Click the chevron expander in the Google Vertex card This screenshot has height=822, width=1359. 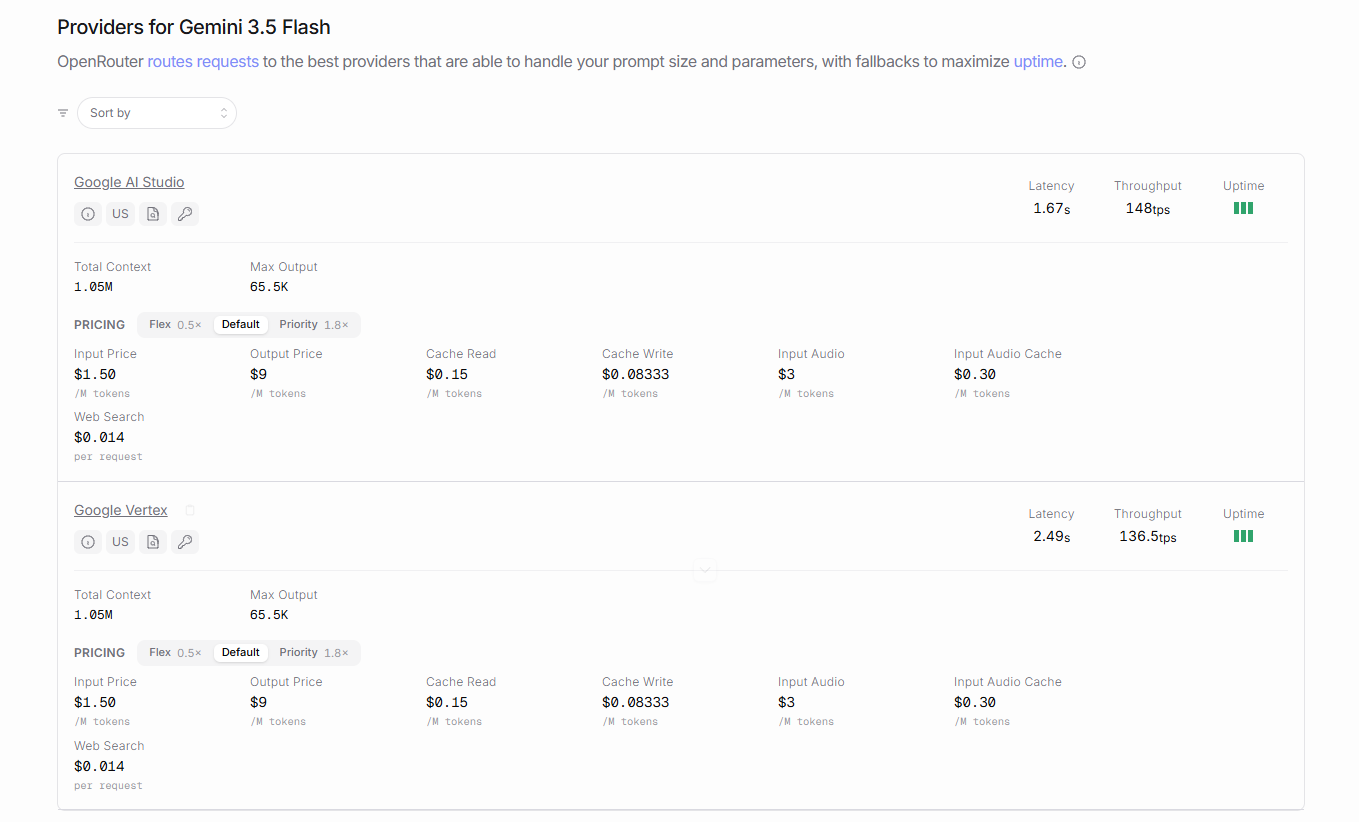click(x=705, y=569)
